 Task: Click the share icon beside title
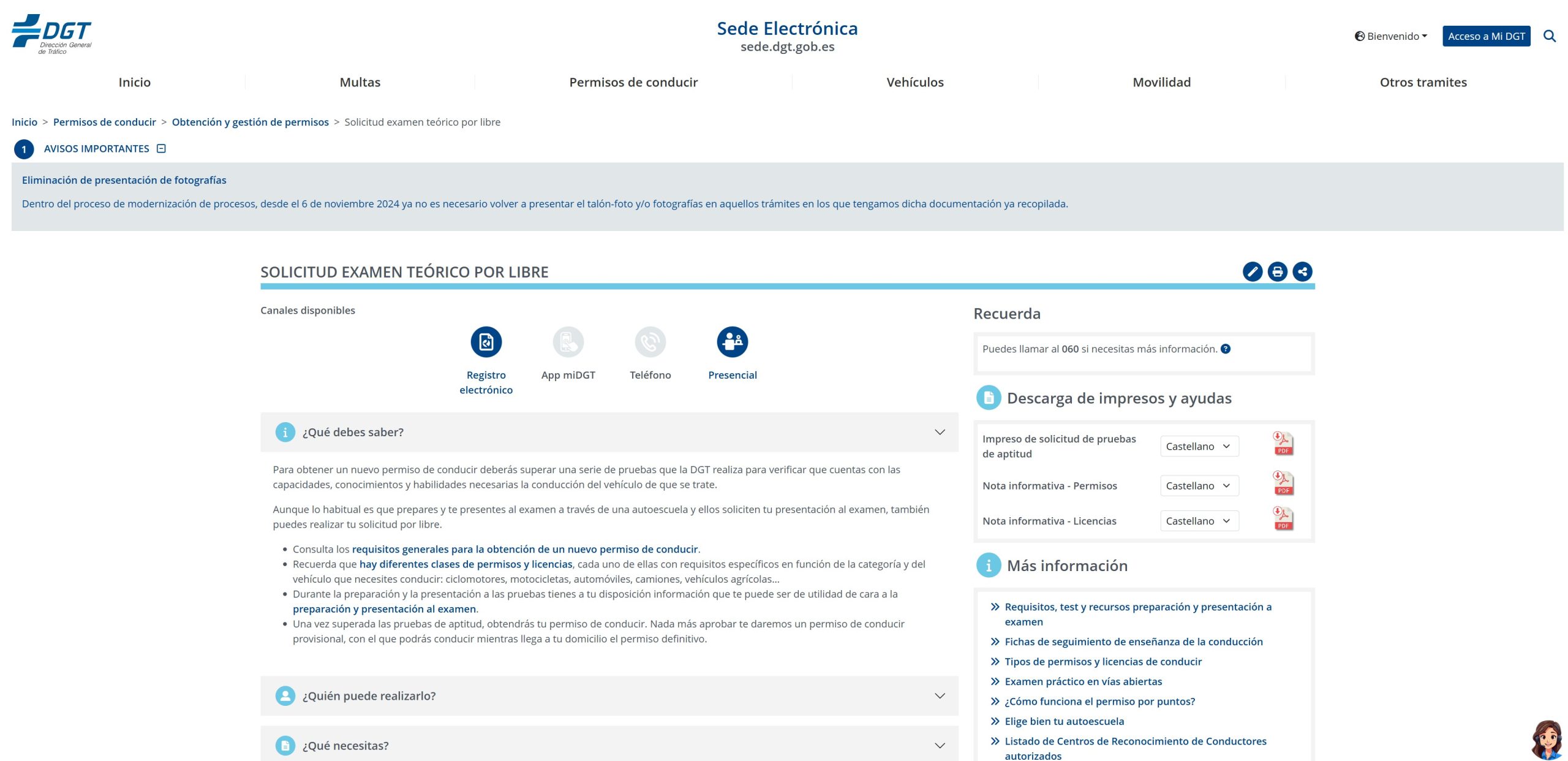pyautogui.click(x=1302, y=271)
